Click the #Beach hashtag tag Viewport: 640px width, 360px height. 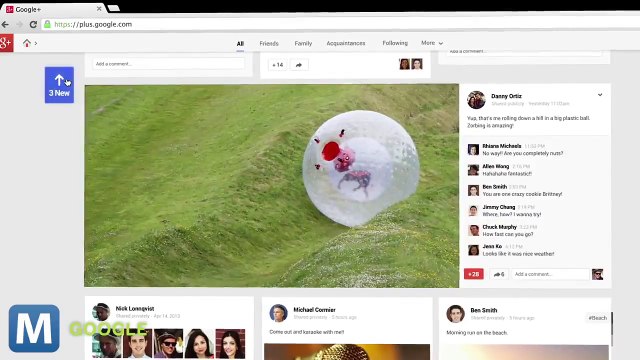(597, 318)
